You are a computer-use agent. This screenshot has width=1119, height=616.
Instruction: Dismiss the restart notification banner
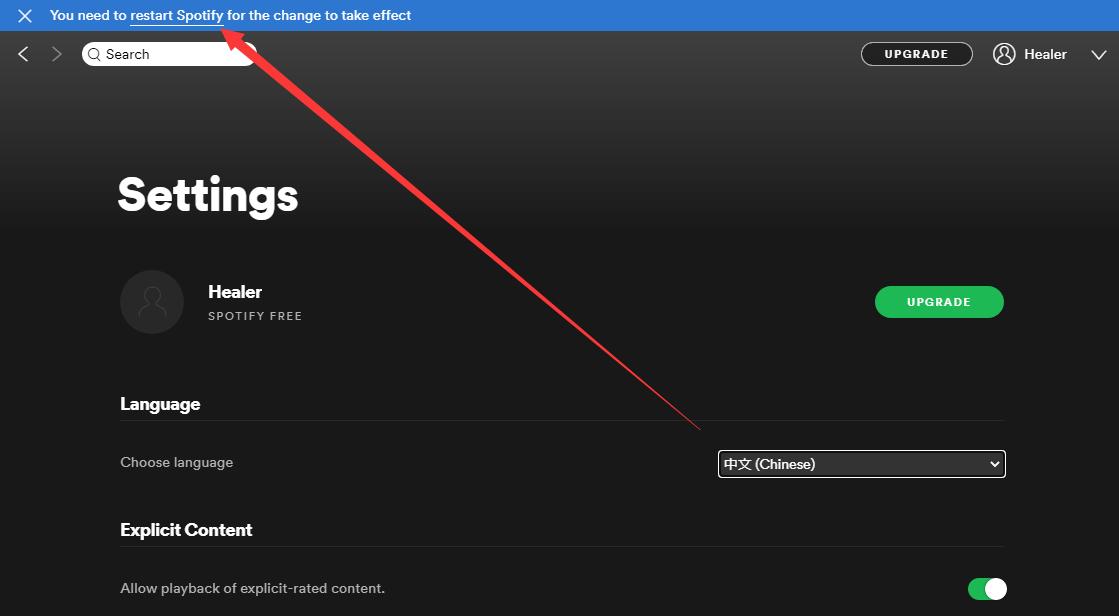click(x=24, y=16)
